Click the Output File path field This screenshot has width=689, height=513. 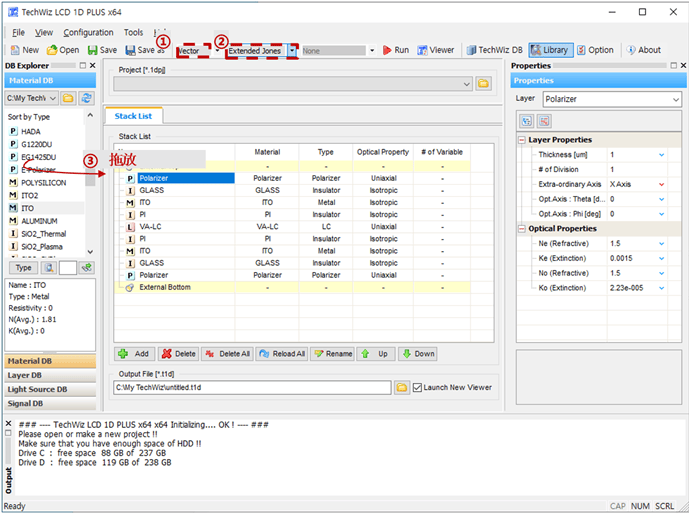(250, 387)
